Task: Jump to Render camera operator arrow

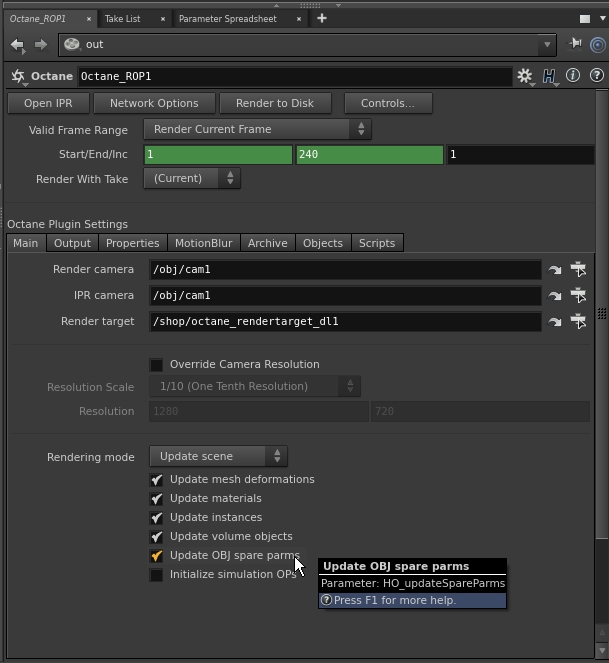Action: 555,270
